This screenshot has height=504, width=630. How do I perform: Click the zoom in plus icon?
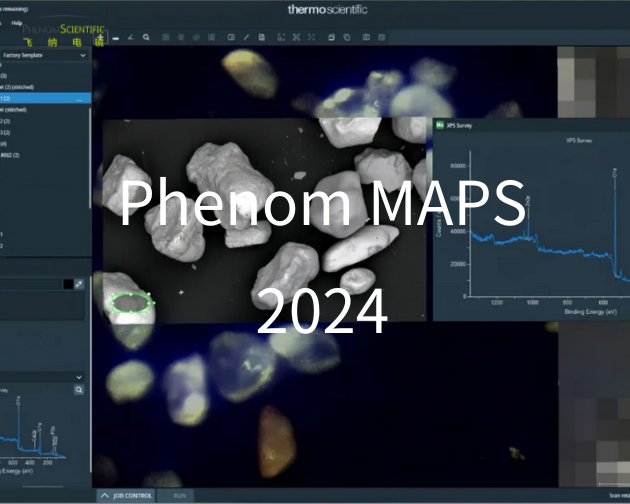point(100,37)
